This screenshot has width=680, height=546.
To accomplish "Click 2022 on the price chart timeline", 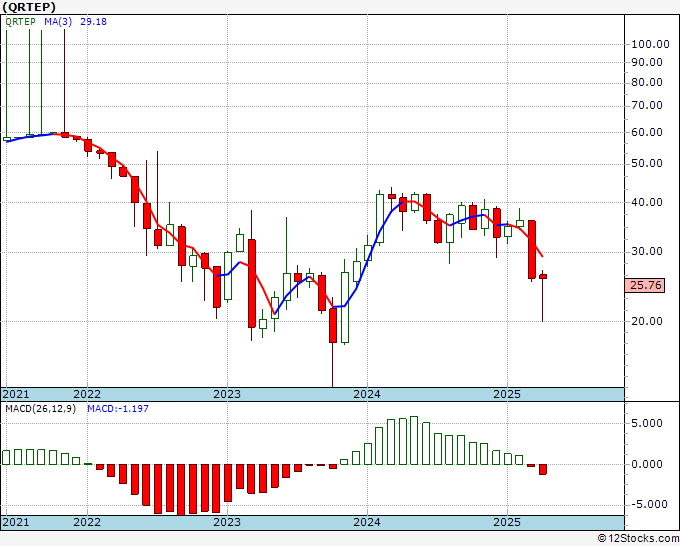I will pyautogui.click(x=87, y=394).
